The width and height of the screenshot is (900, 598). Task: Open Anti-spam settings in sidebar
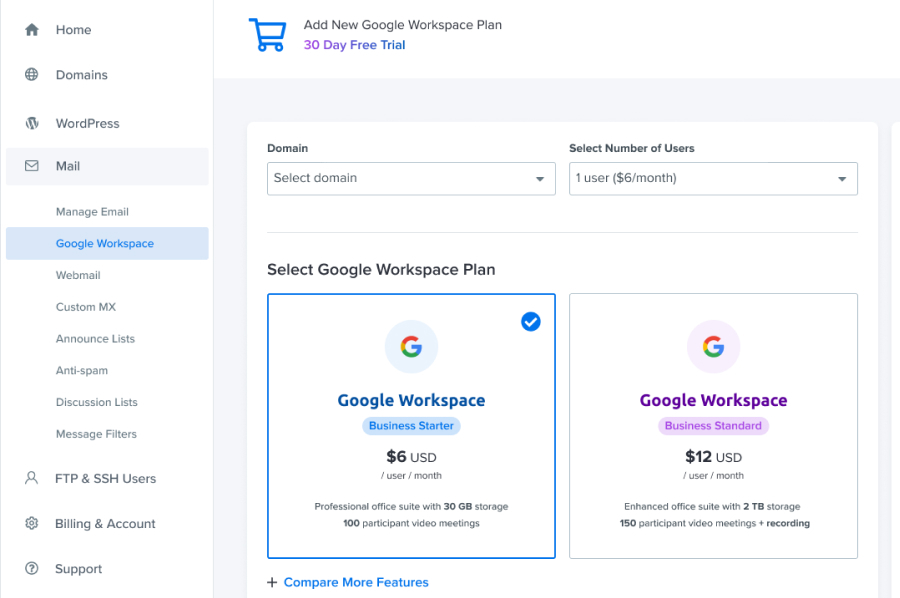point(82,370)
